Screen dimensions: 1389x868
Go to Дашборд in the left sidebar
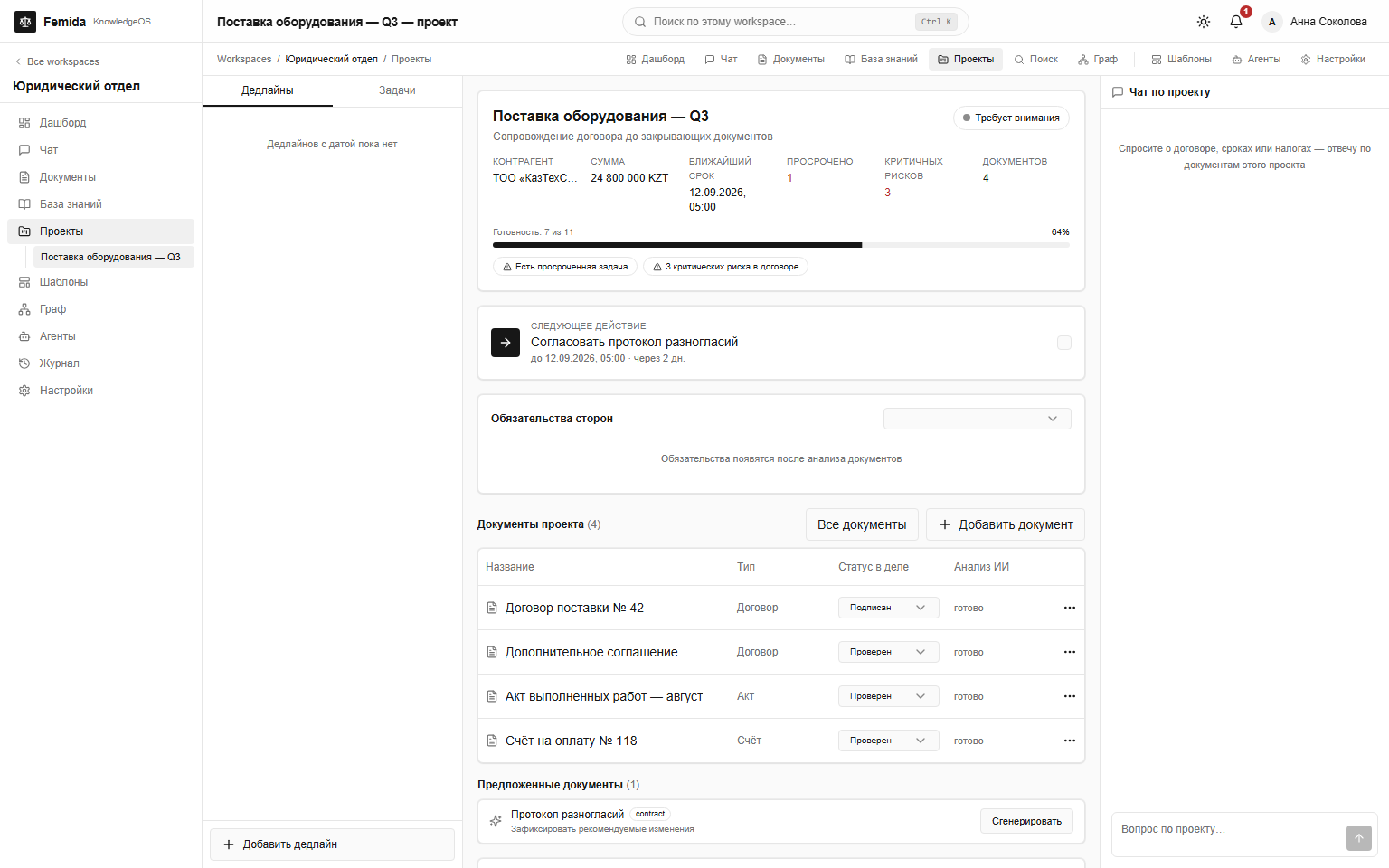tap(101, 123)
